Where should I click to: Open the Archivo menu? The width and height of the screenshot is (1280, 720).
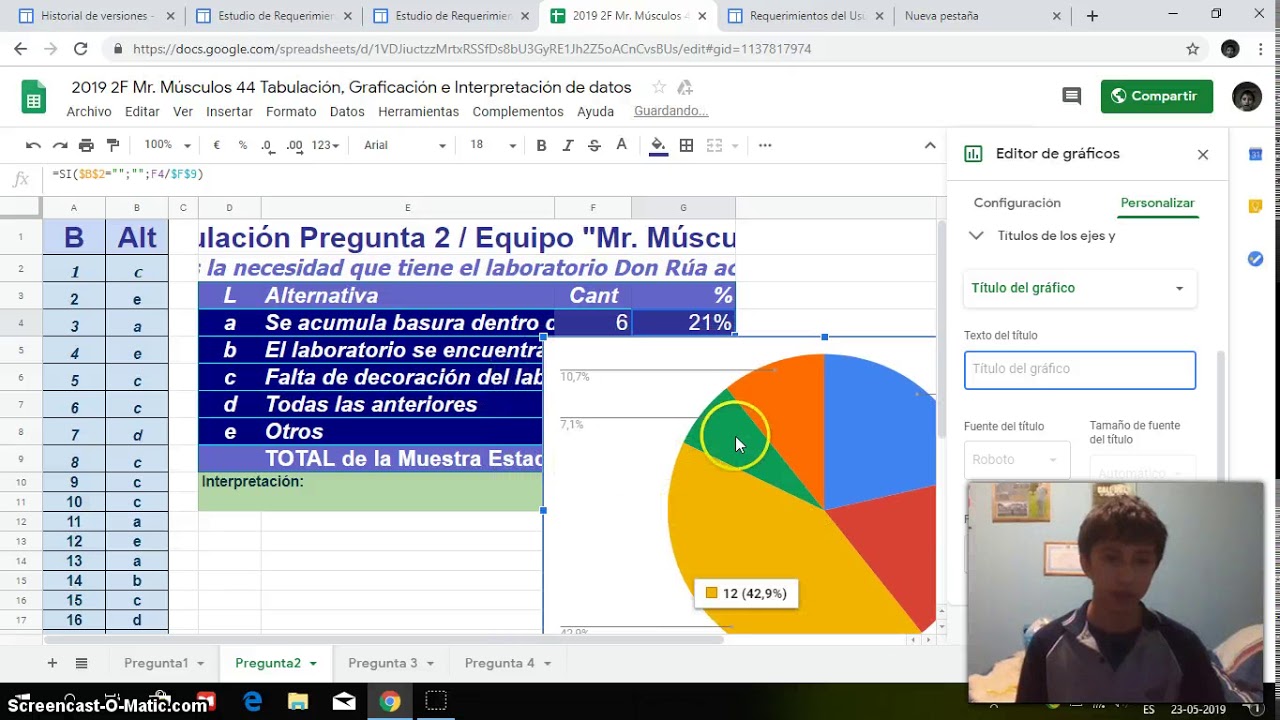89,112
